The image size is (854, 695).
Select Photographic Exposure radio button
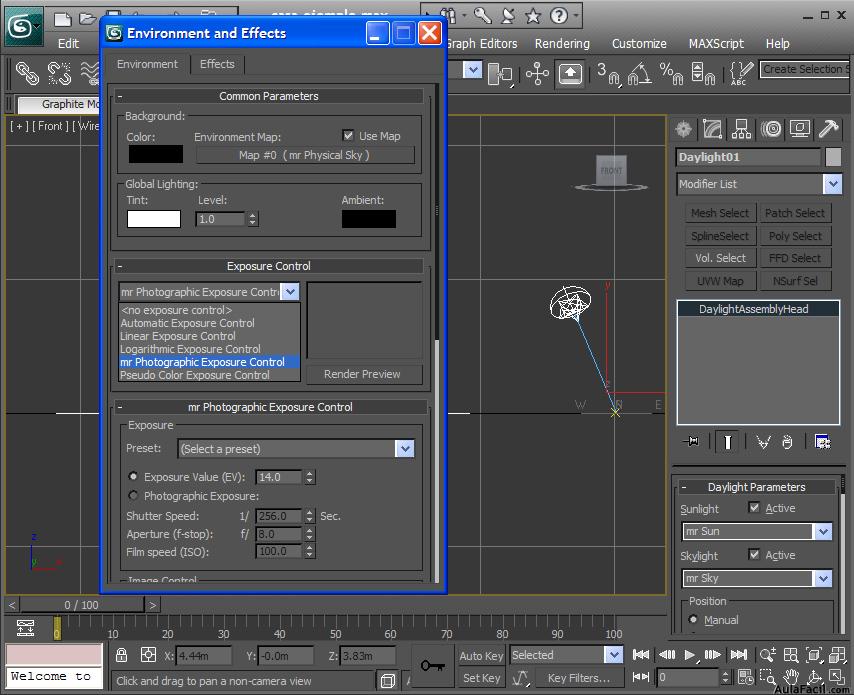click(133, 495)
